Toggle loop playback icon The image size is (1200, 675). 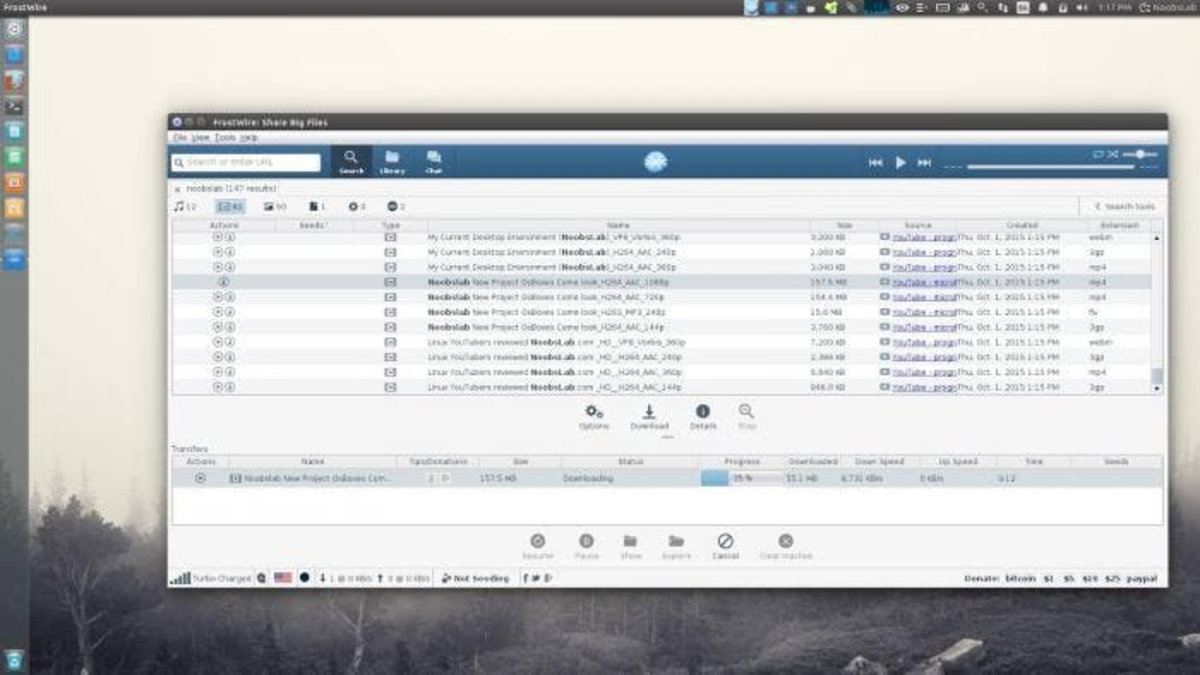1098,154
